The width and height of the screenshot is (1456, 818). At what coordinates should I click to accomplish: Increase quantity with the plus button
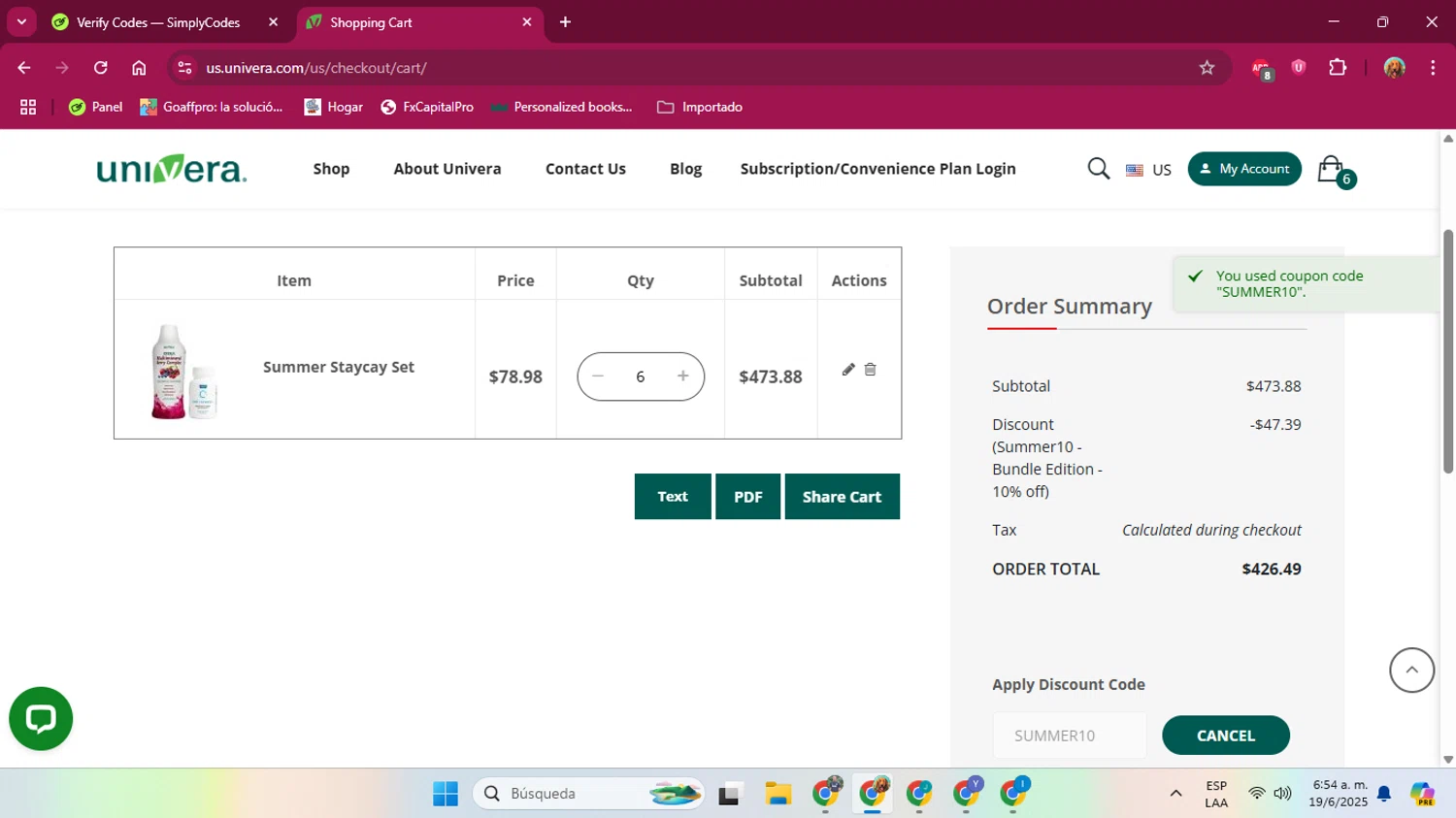tap(683, 376)
